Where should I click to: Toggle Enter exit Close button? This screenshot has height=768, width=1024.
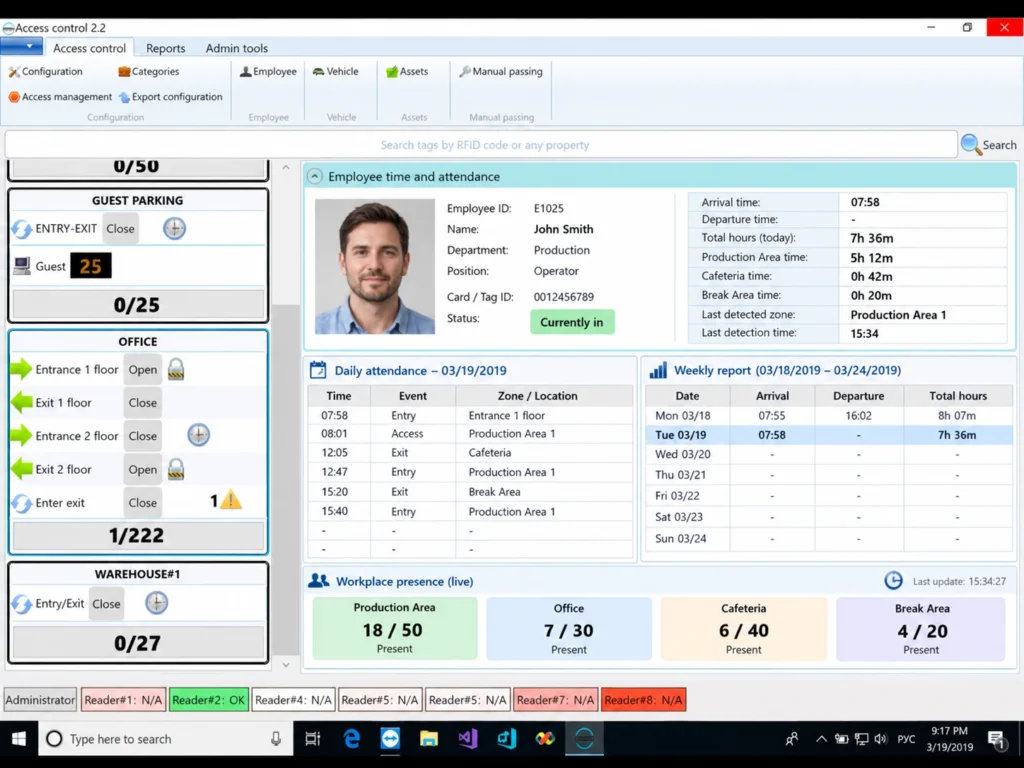click(142, 503)
